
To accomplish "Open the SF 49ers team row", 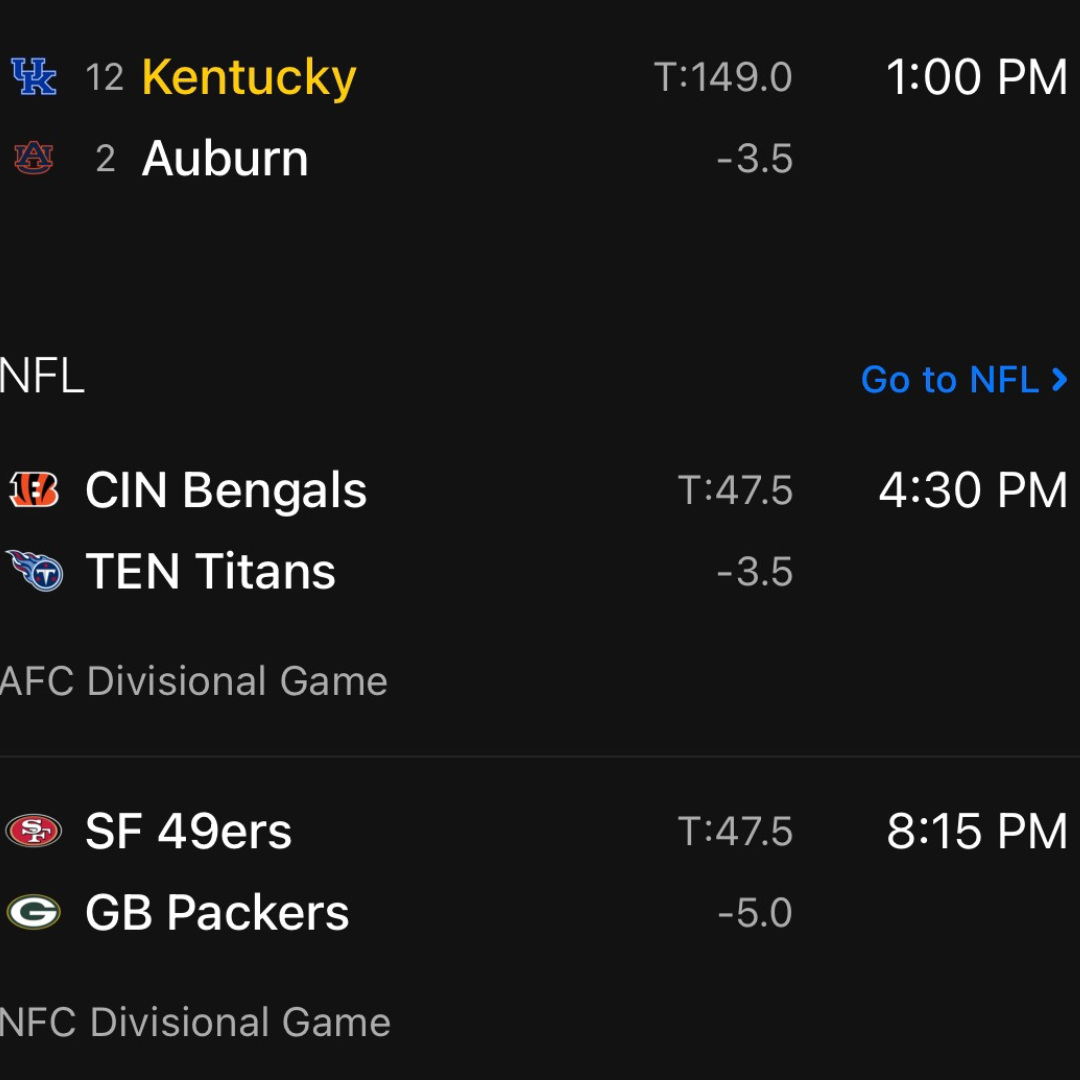I will 189,831.
